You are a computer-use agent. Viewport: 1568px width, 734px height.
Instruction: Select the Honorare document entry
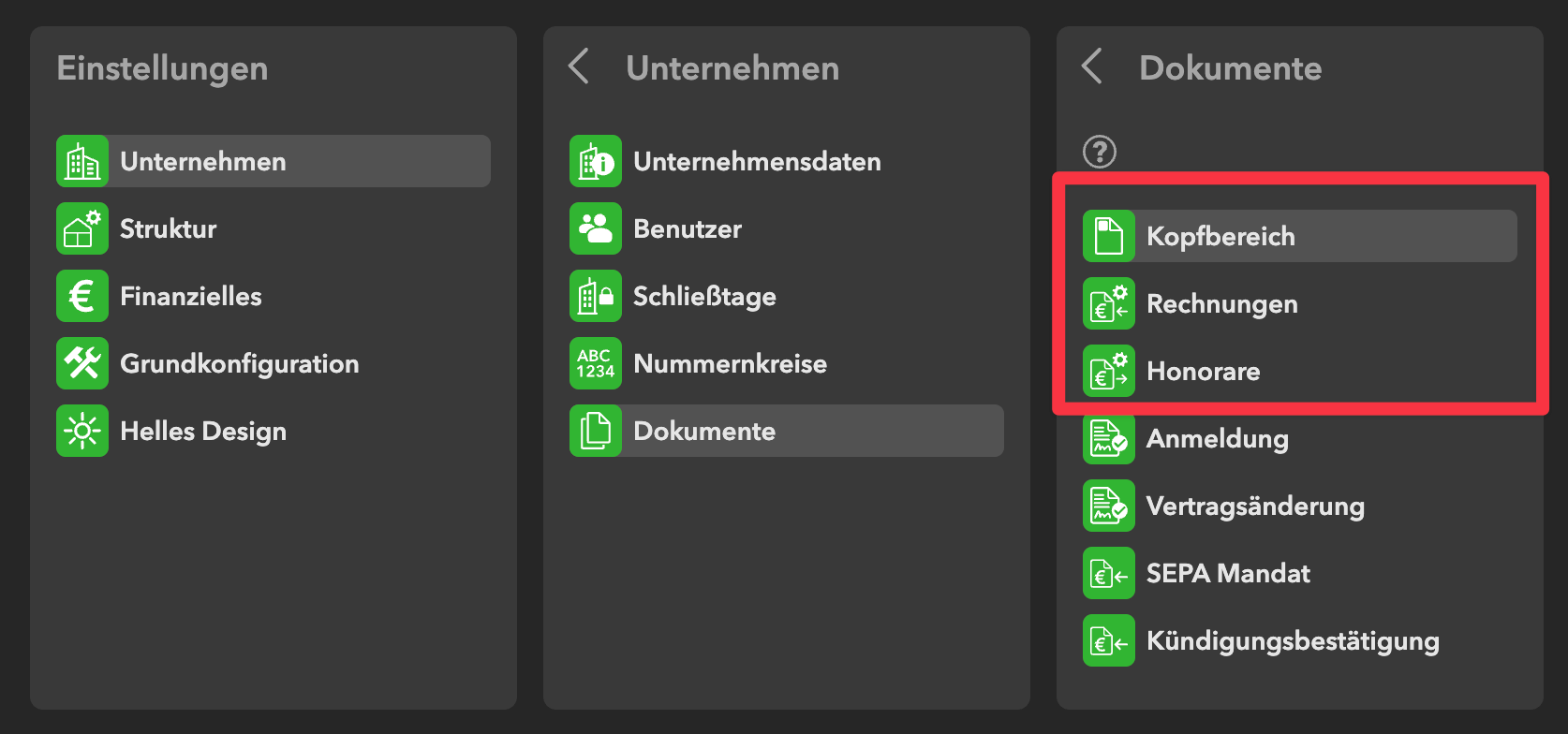click(1203, 371)
